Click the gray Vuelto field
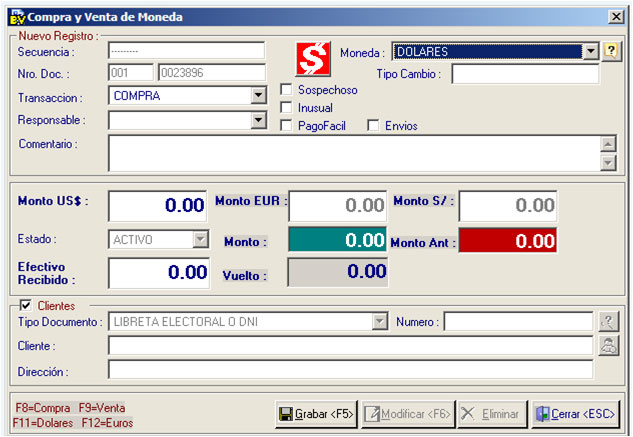 [x=337, y=272]
